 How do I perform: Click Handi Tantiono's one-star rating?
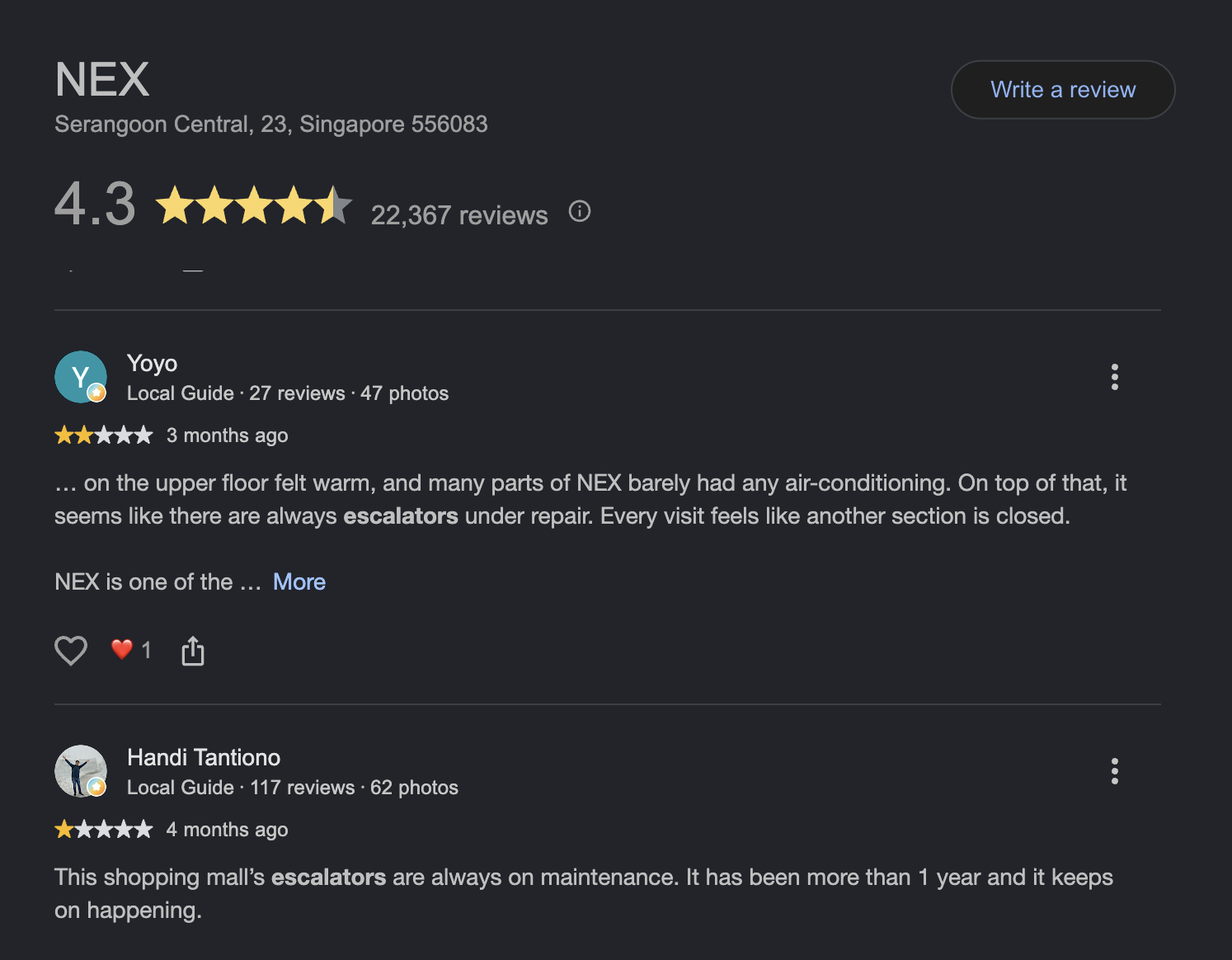coord(104,829)
